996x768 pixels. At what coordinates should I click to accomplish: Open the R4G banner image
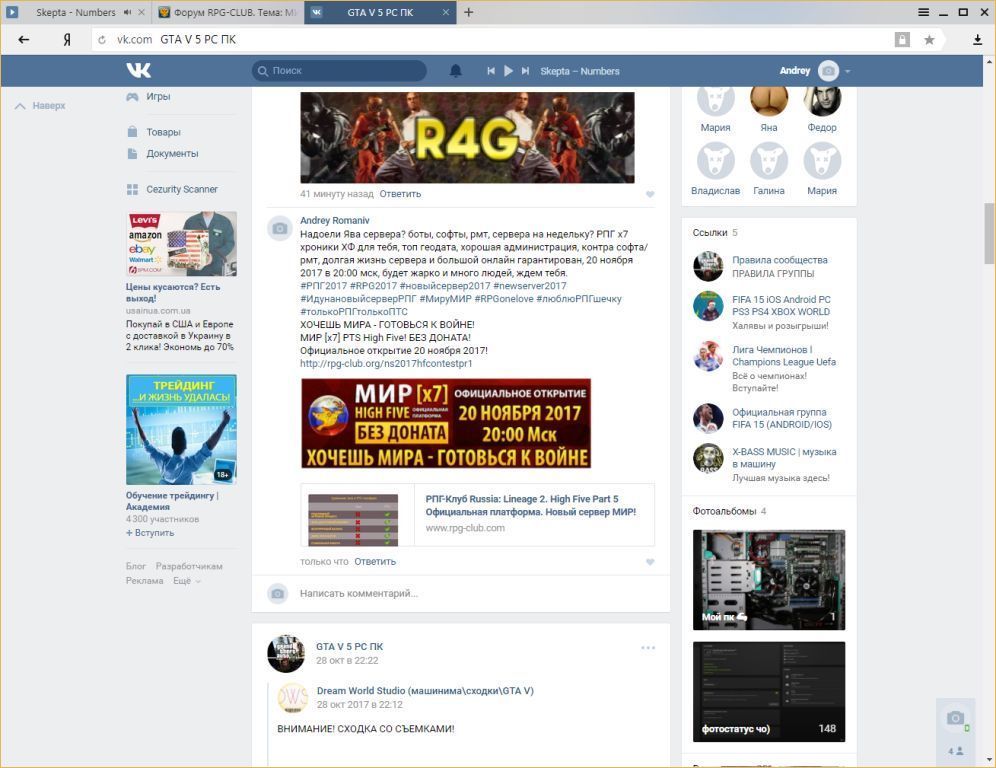pyautogui.click(x=467, y=137)
